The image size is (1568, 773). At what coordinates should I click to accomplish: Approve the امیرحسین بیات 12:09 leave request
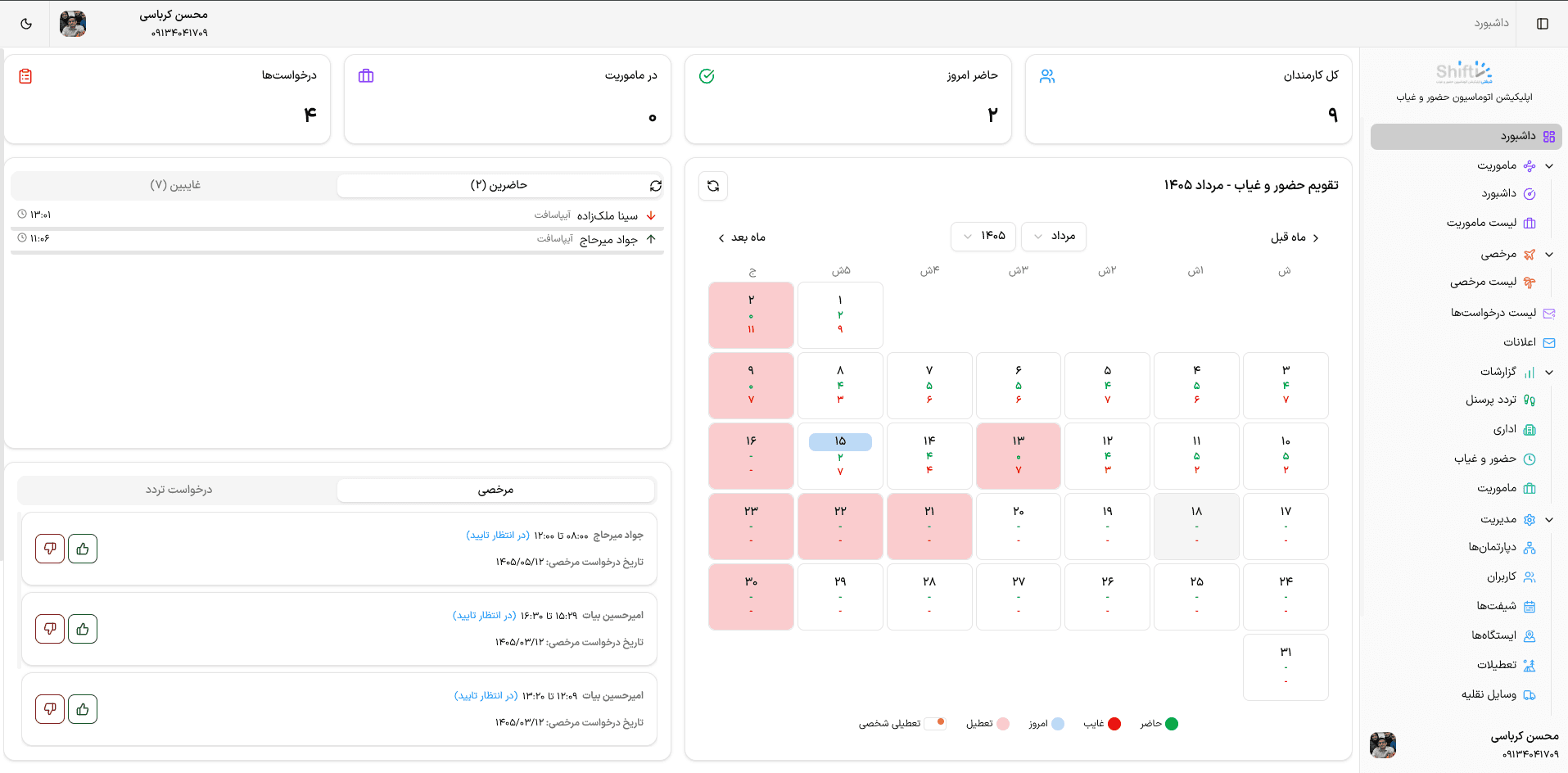coord(83,709)
